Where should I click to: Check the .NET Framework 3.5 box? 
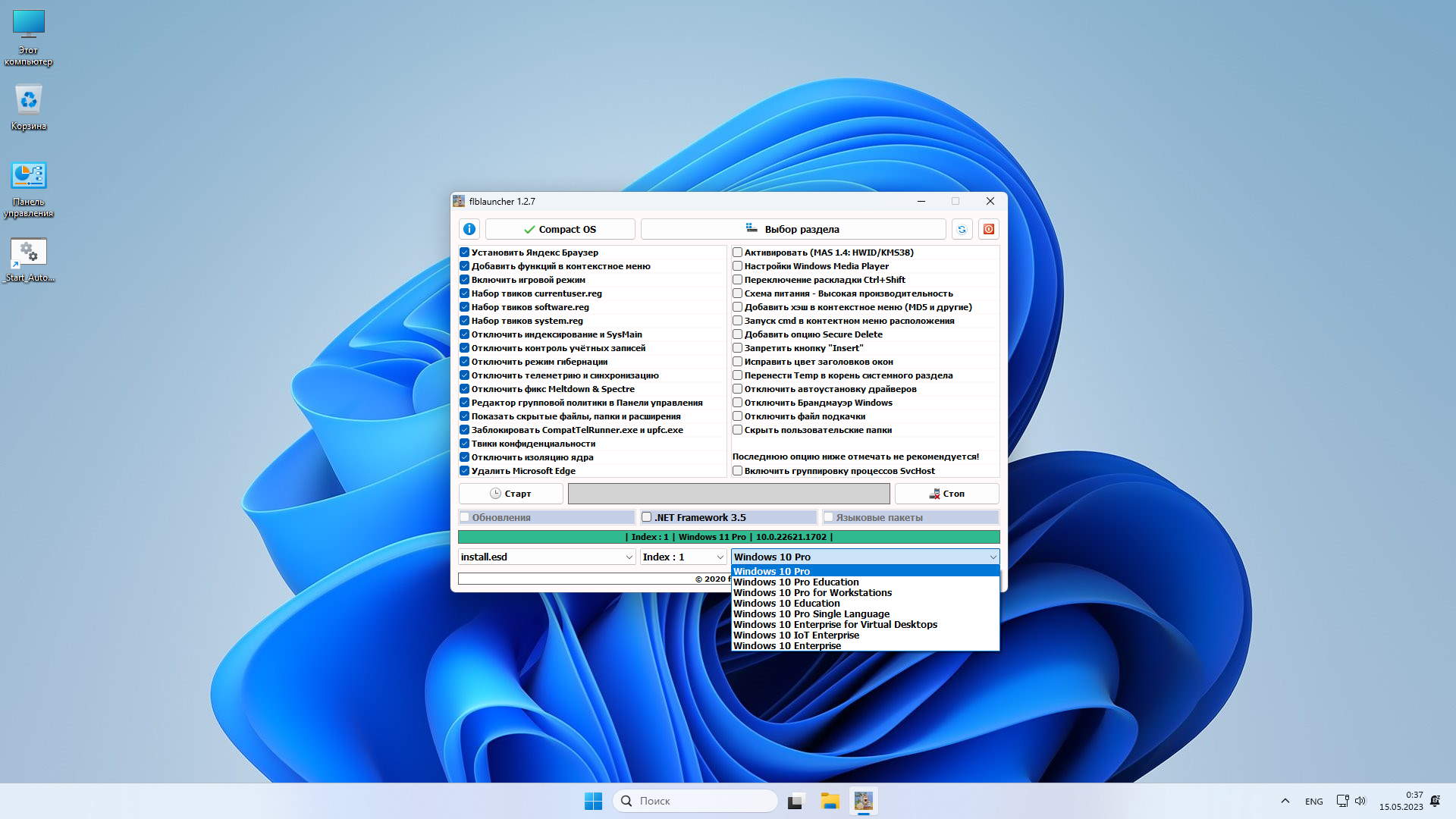coord(647,517)
